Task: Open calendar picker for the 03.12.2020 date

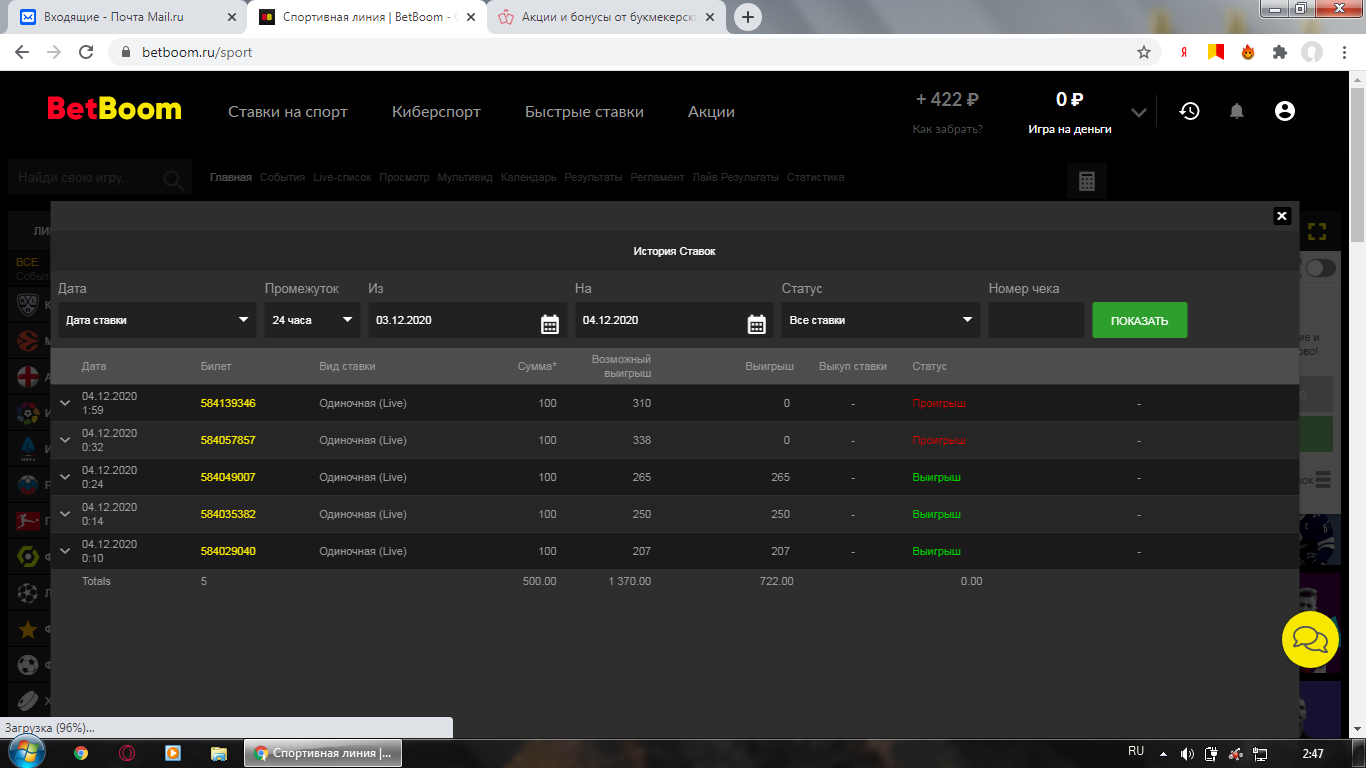Action: 549,322
